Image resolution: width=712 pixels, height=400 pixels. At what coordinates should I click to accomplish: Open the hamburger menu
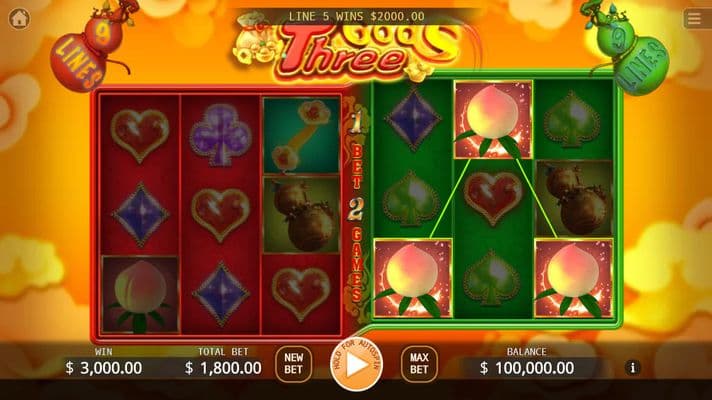coord(694,19)
